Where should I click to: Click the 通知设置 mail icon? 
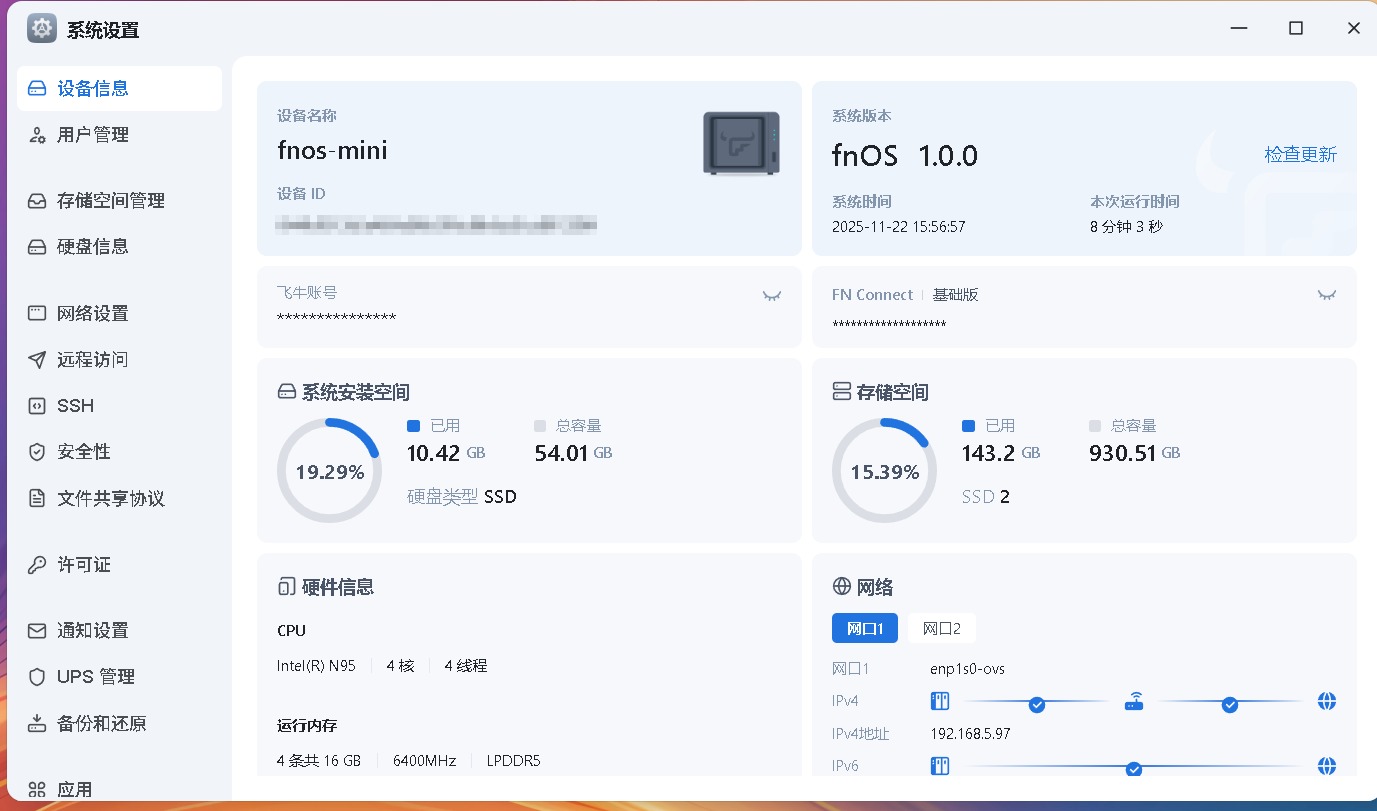[x=36, y=630]
